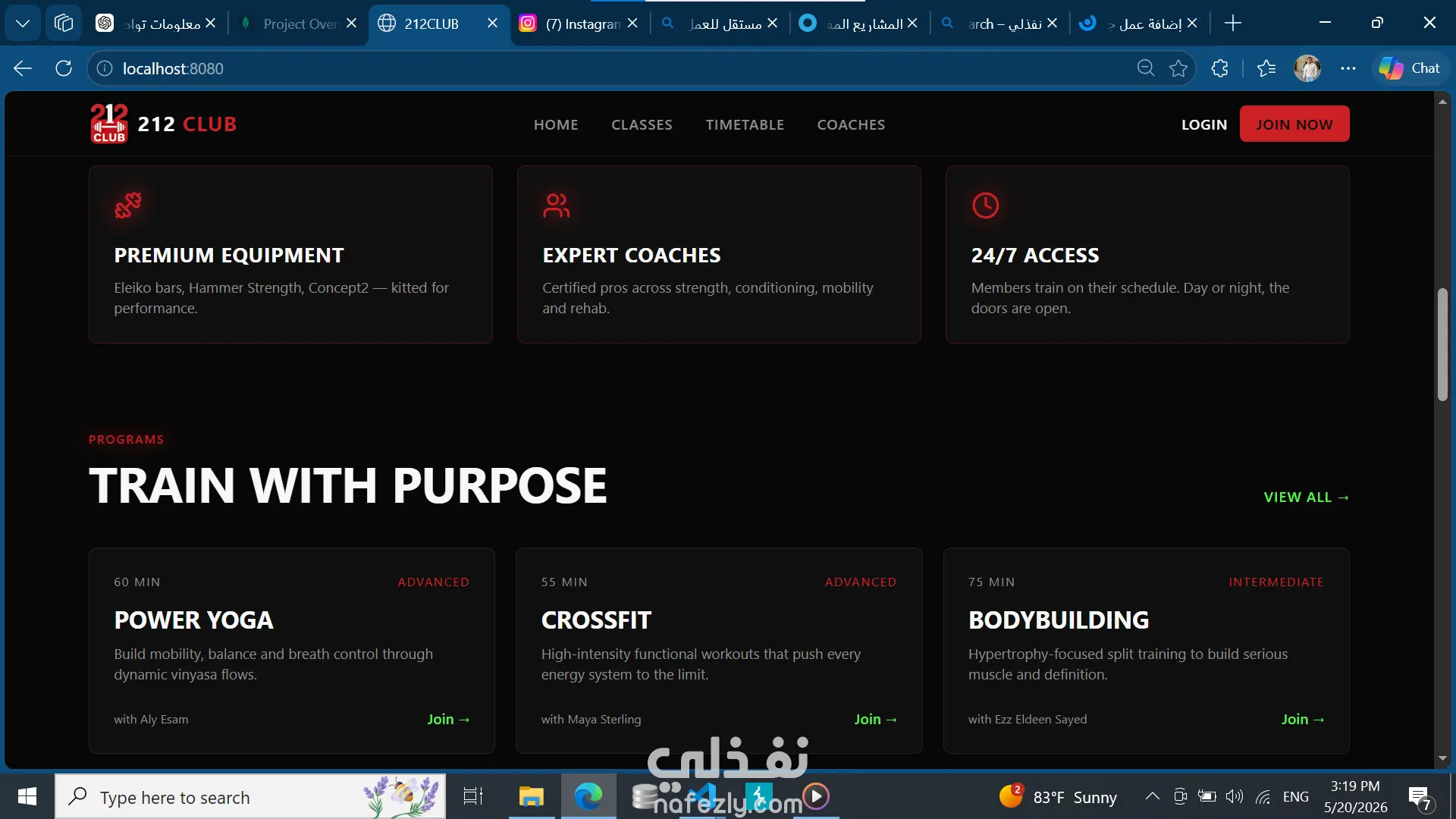Open the Windows Start menu
The width and height of the screenshot is (1456, 819).
[27, 796]
